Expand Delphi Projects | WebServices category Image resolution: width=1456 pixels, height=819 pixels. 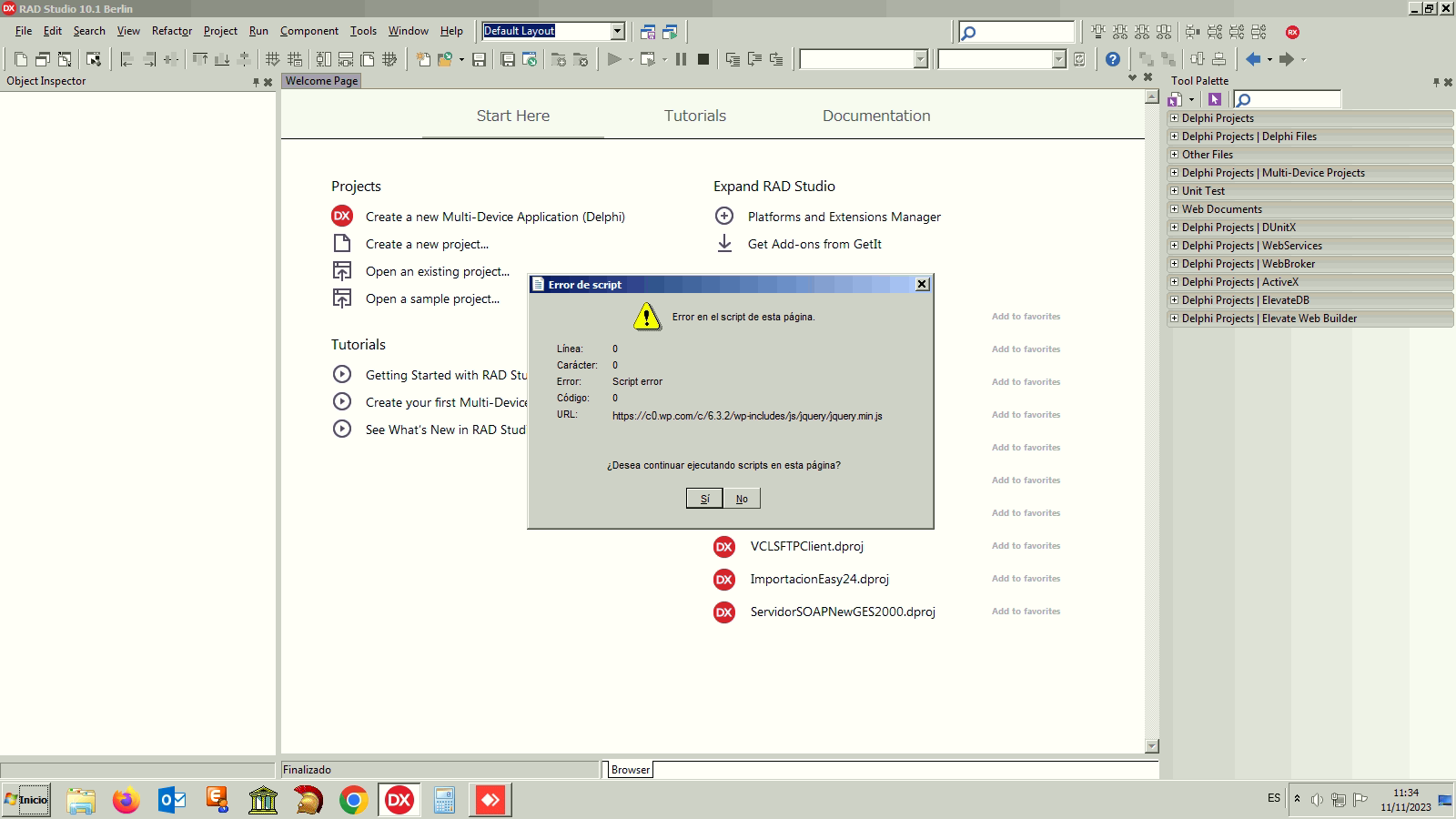(x=1174, y=246)
